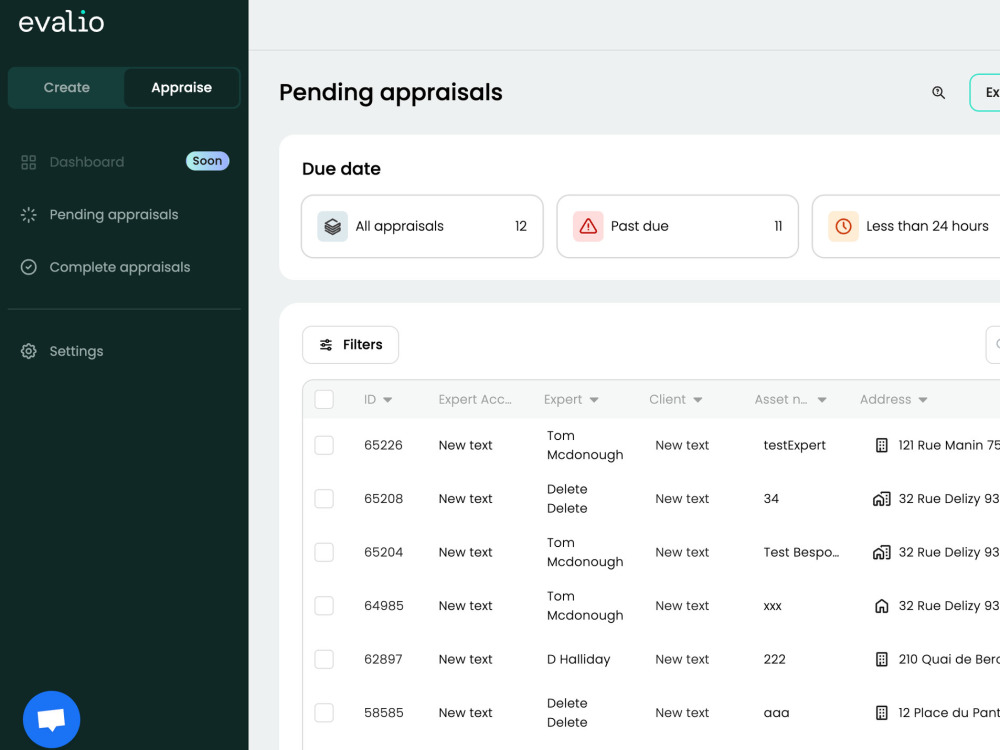Click building icon for 12 Place du Pant
This screenshot has width=1000, height=750.
point(881,713)
